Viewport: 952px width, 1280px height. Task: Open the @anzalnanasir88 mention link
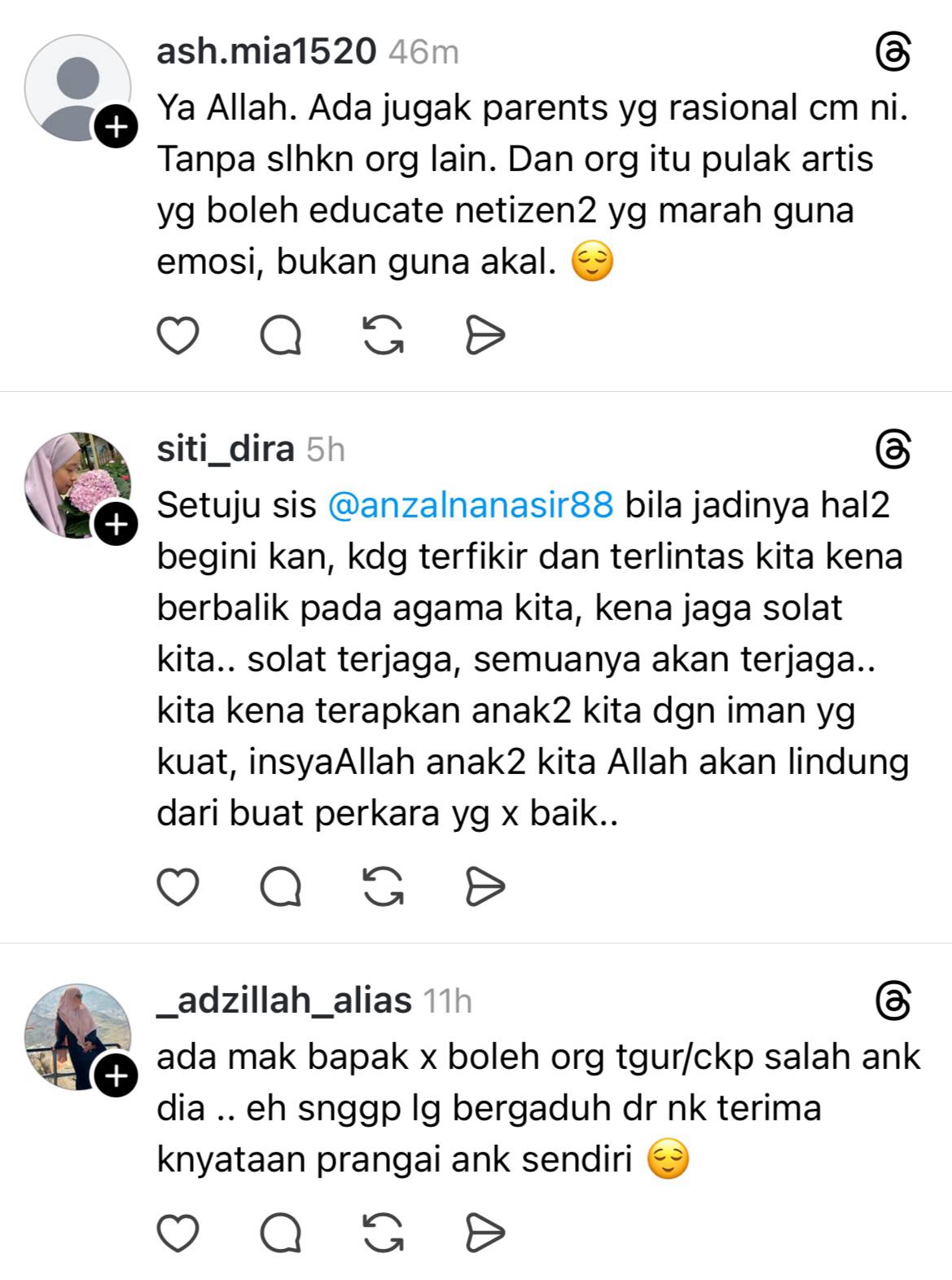pyautogui.click(x=470, y=505)
